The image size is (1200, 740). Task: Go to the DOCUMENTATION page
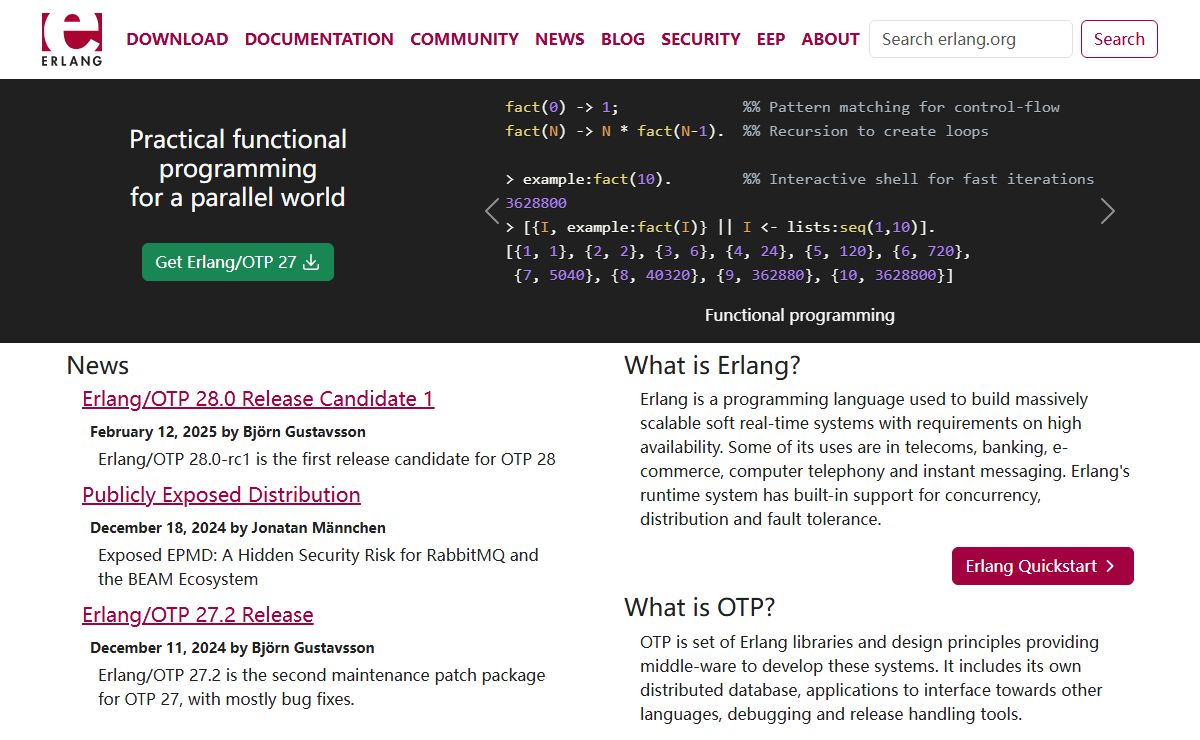[x=319, y=39]
